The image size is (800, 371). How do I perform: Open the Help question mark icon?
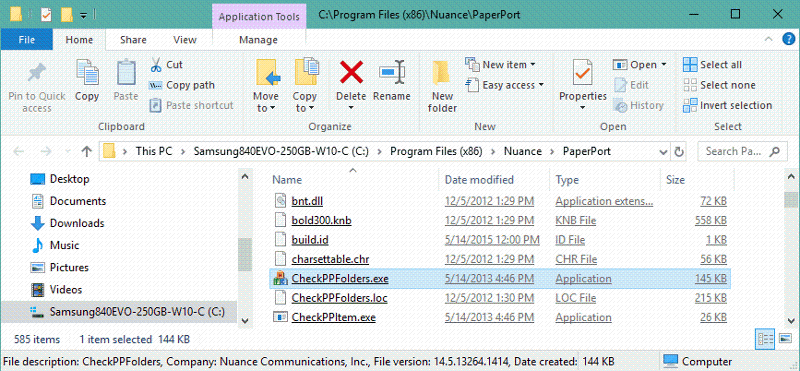pyautogui.click(x=788, y=39)
